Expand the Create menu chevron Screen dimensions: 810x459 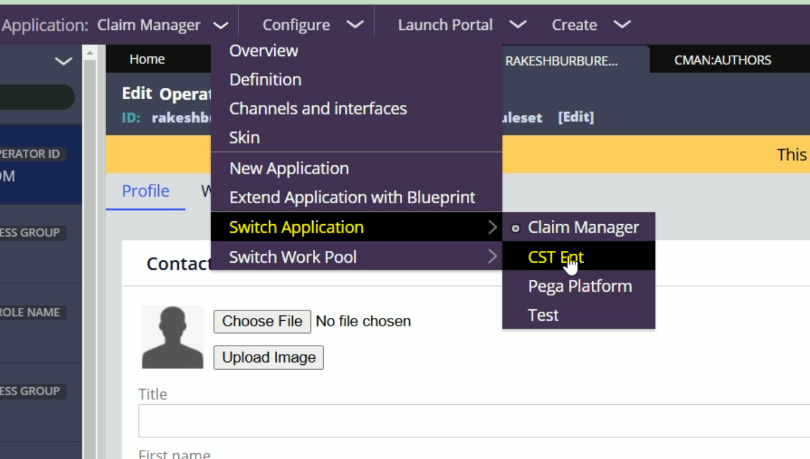click(x=622, y=24)
